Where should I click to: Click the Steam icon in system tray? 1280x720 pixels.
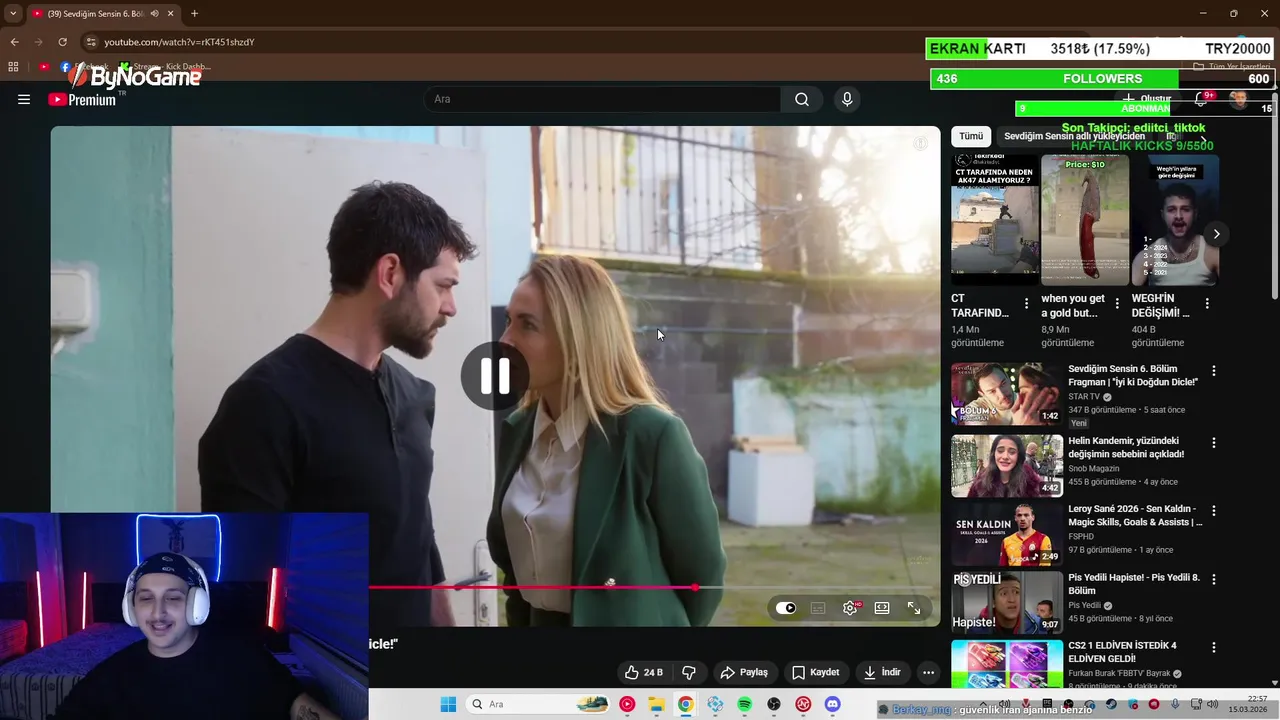(1112, 705)
